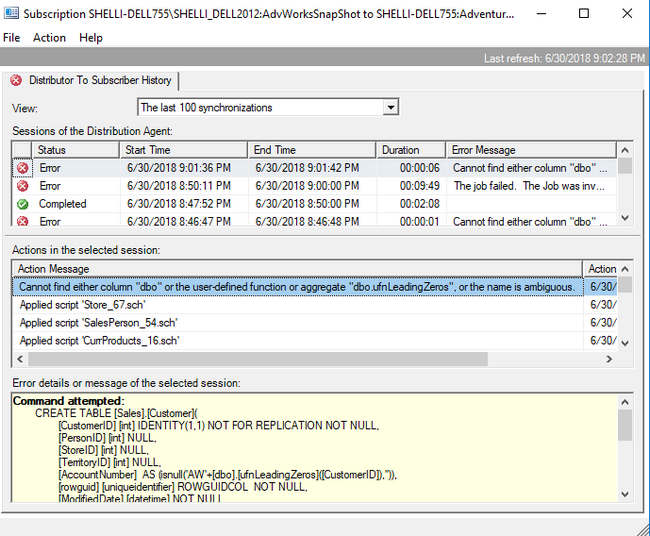Image resolution: width=650 pixels, height=536 pixels.
Task: Click error icon of 8:50:11 PM session
Action: [22, 186]
